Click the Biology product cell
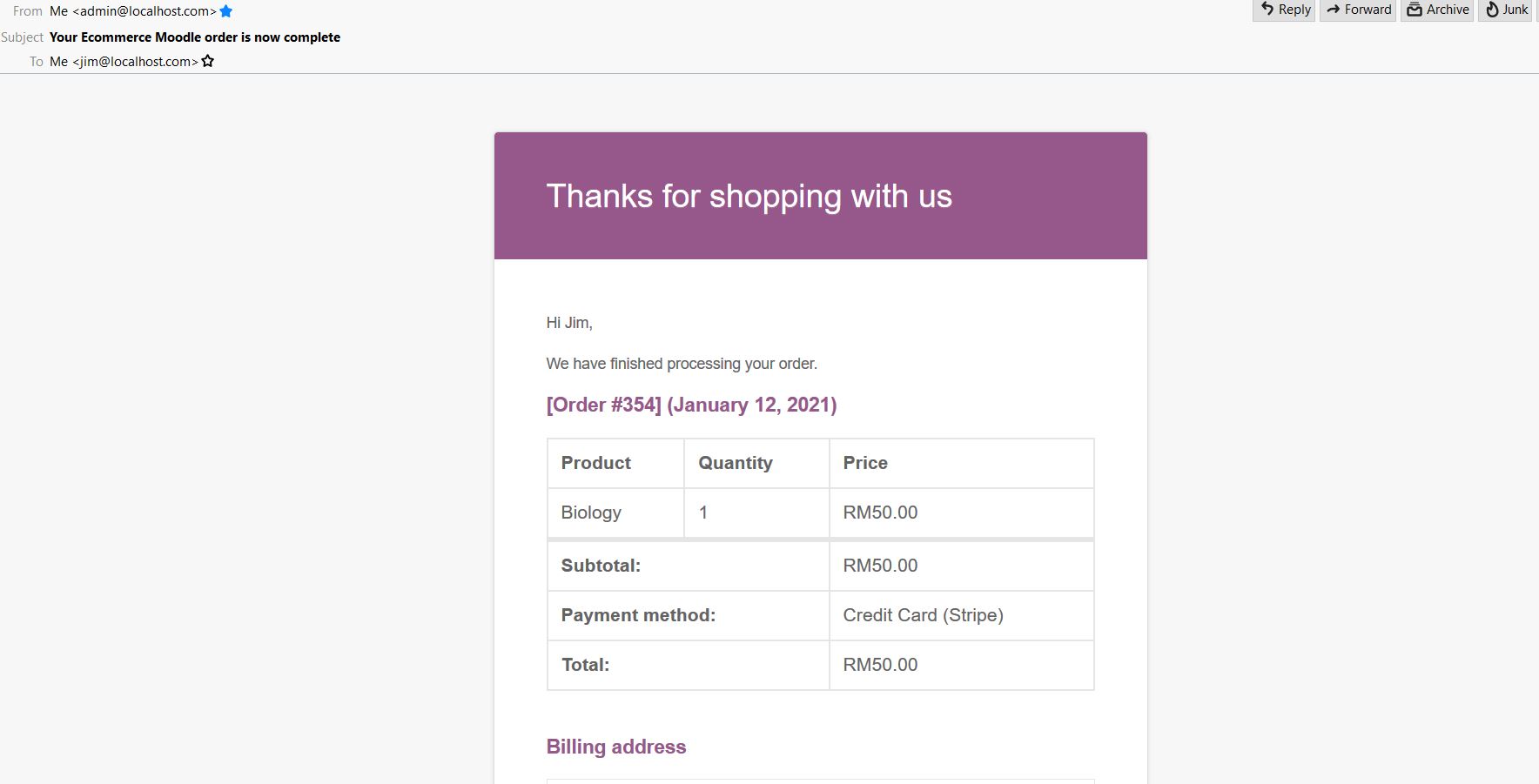The height and width of the screenshot is (784, 1539). (591, 513)
